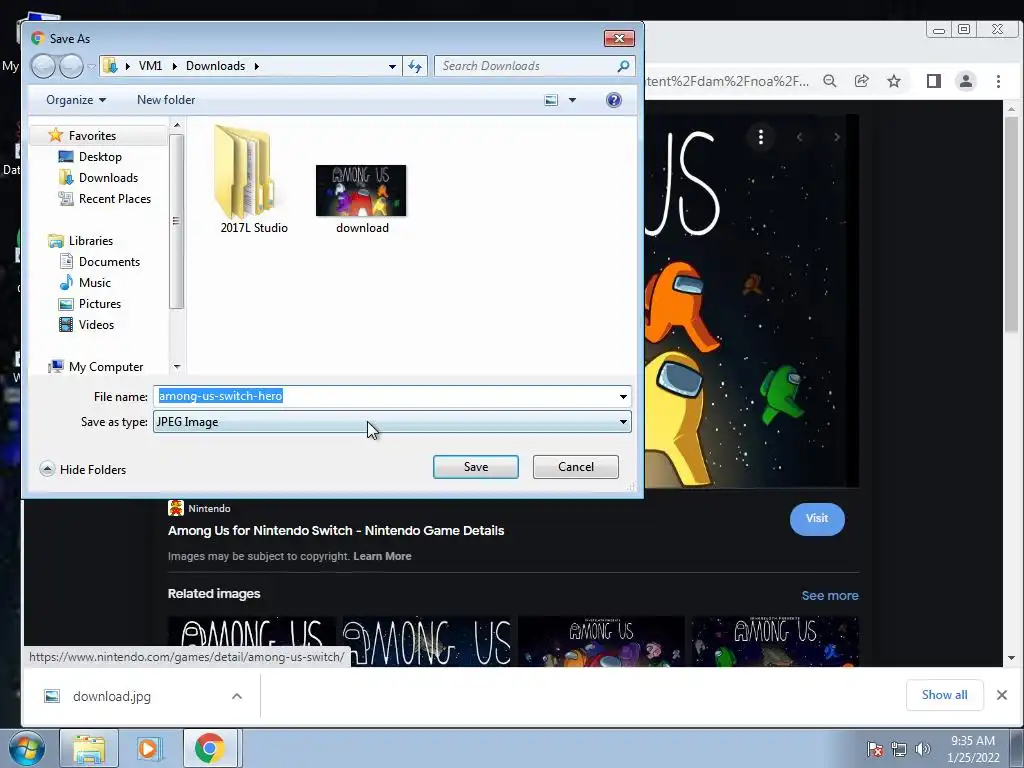
Task: Select Downloads in Favorites
Action: (x=108, y=178)
